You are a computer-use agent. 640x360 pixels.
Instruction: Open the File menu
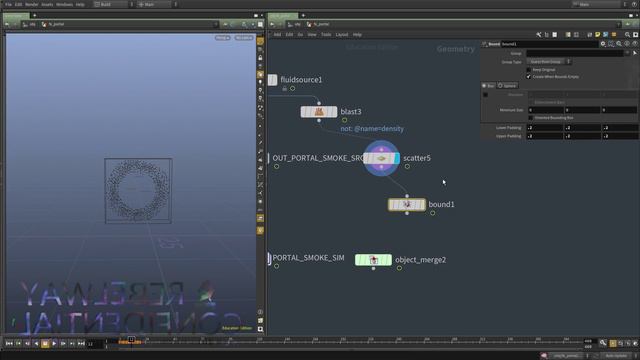tap(8, 4)
